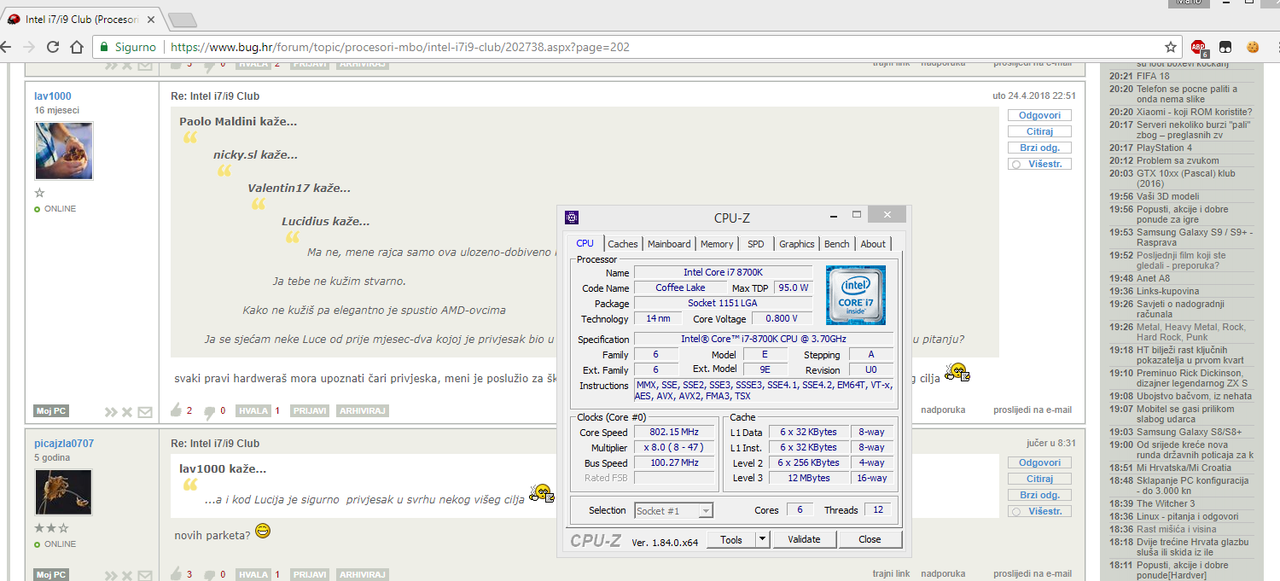Open the 'Anet A8' sidebar topic
This screenshot has height=581, width=1280.
(1153, 279)
